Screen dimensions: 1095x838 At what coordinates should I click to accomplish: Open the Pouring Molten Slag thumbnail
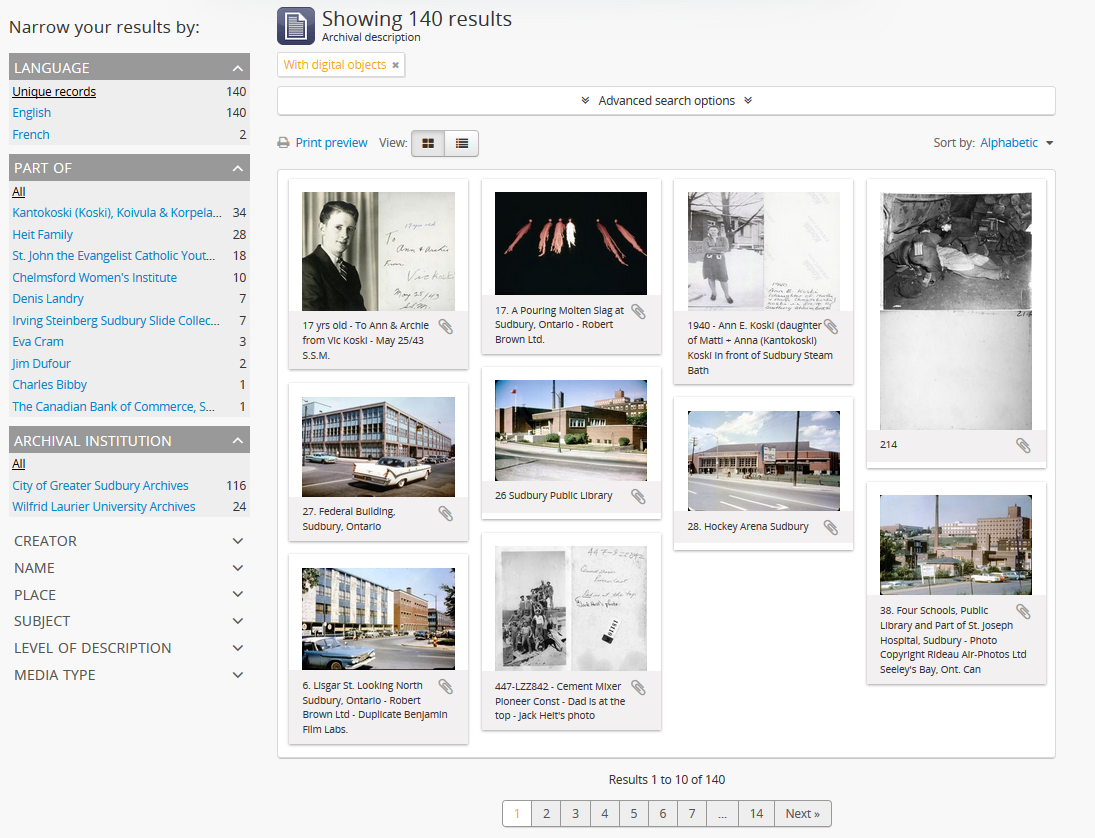[x=571, y=243]
